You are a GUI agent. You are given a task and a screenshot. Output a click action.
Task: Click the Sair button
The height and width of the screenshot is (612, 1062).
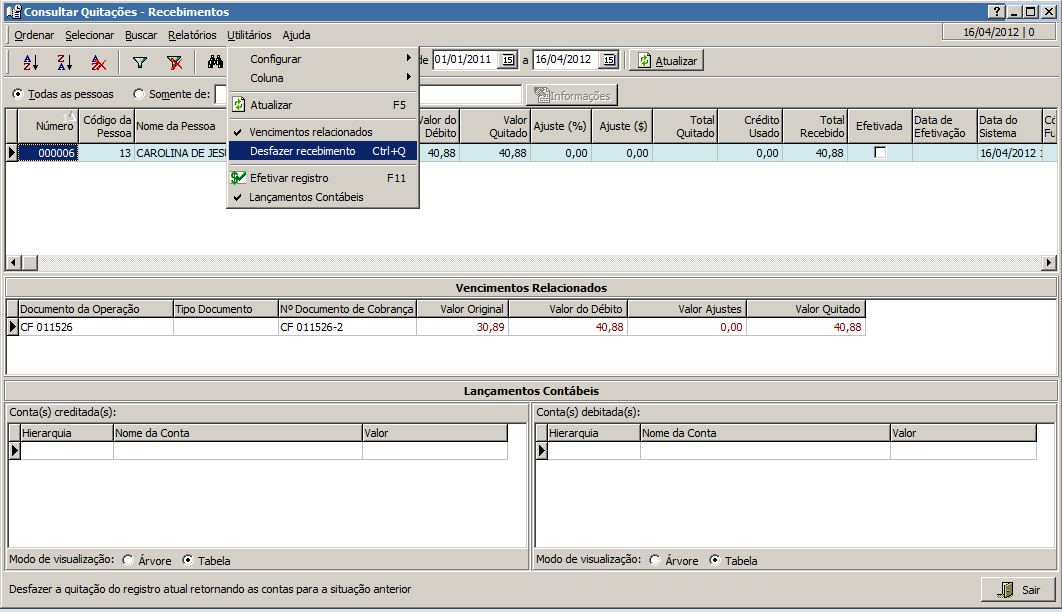1019,590
